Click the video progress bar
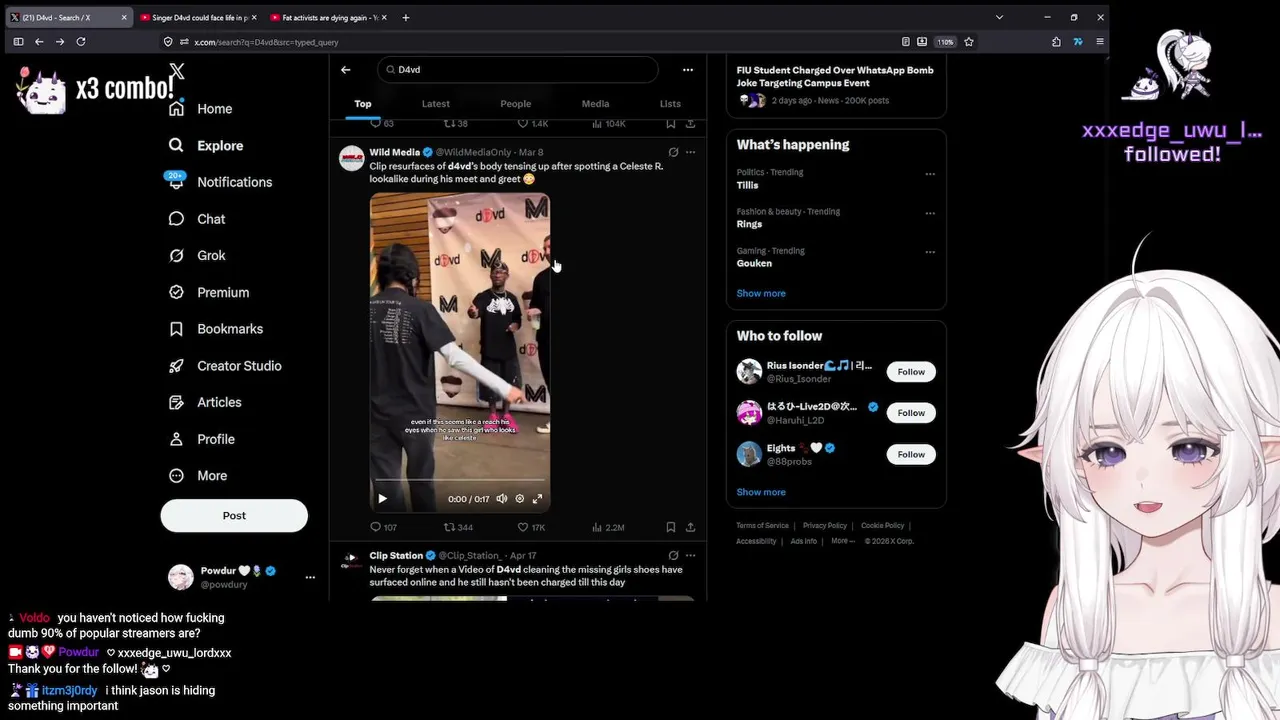1280x720 pixels. 460,482
